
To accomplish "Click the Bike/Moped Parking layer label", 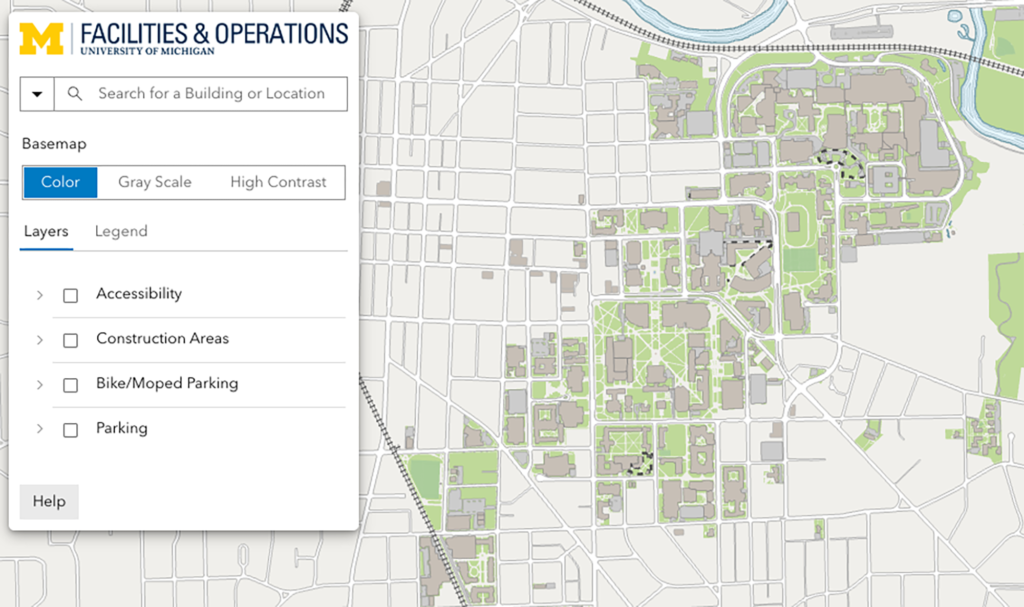I will coord(167,384).
